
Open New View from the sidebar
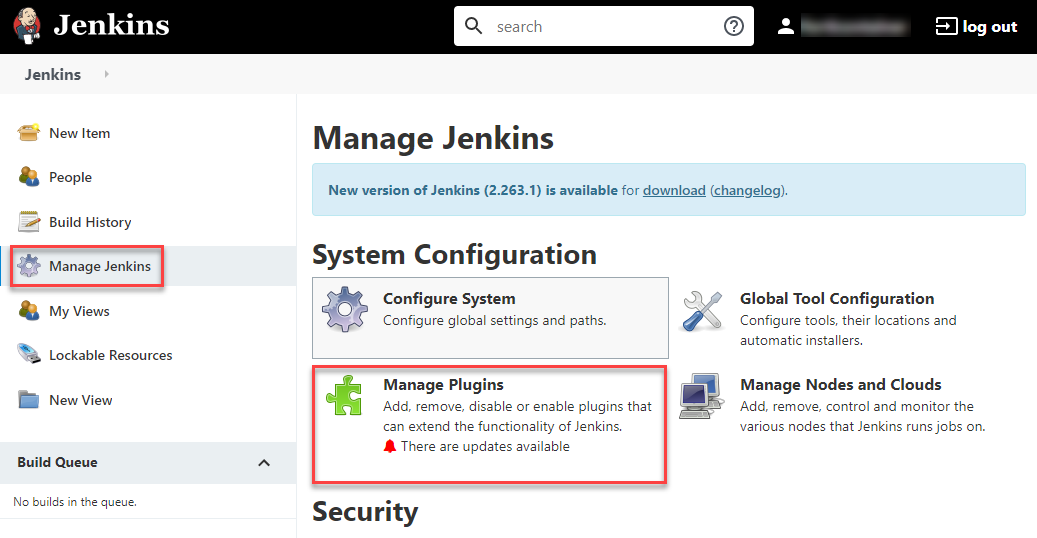tap(80, 400)
